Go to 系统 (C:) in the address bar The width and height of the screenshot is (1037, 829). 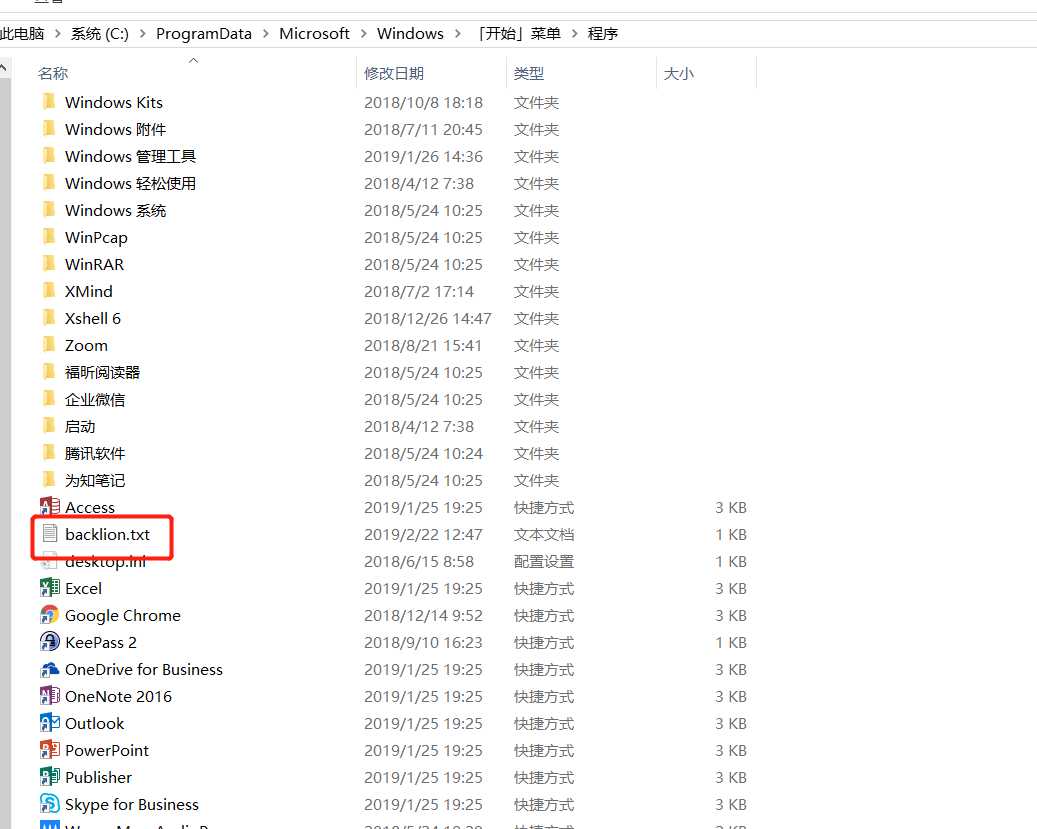click(x=100, y=33)
